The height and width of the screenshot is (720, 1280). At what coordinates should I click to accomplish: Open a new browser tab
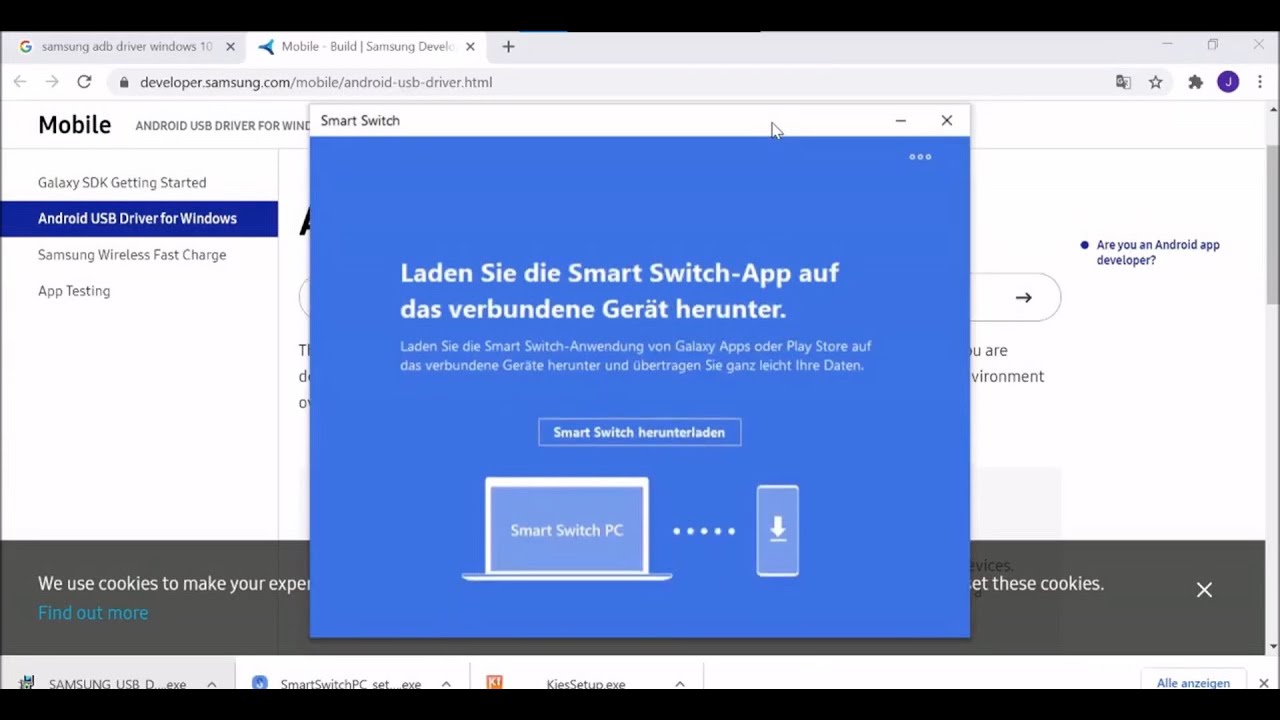[x=508, y=46]
